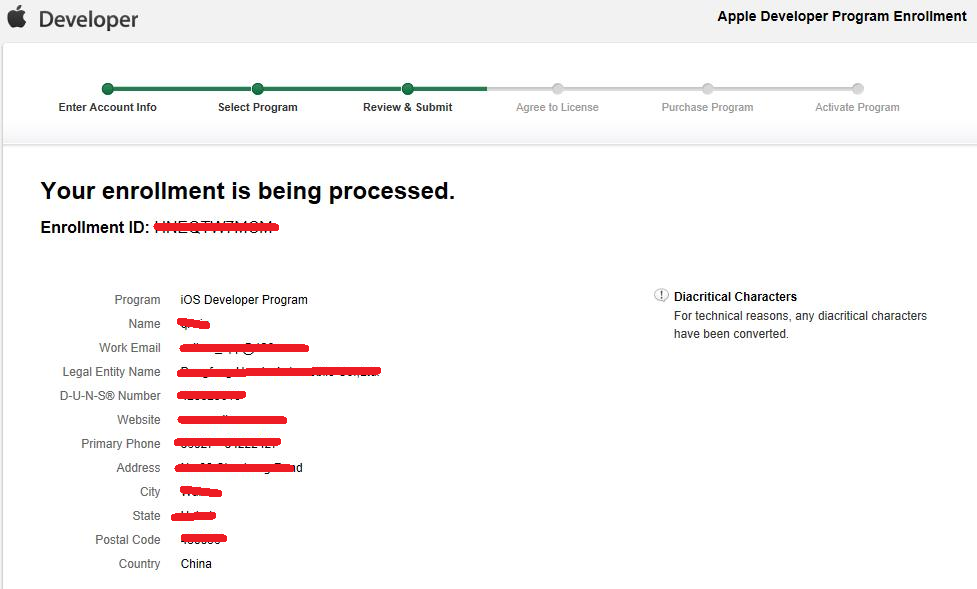
Task: Click the Select Program progress dot
Action: (258, 89)
